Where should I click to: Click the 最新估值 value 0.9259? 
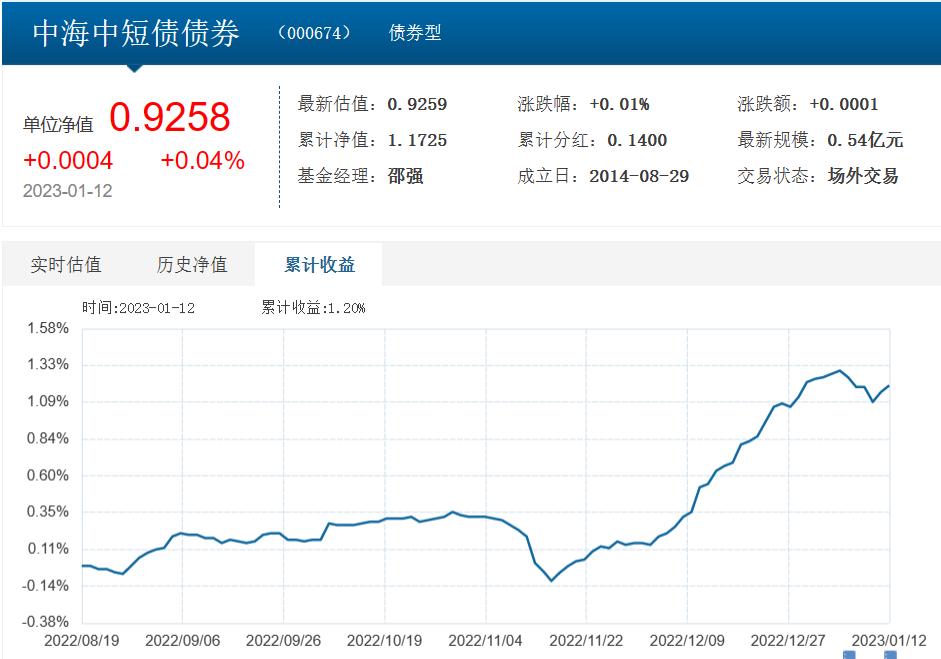(417, 104)
